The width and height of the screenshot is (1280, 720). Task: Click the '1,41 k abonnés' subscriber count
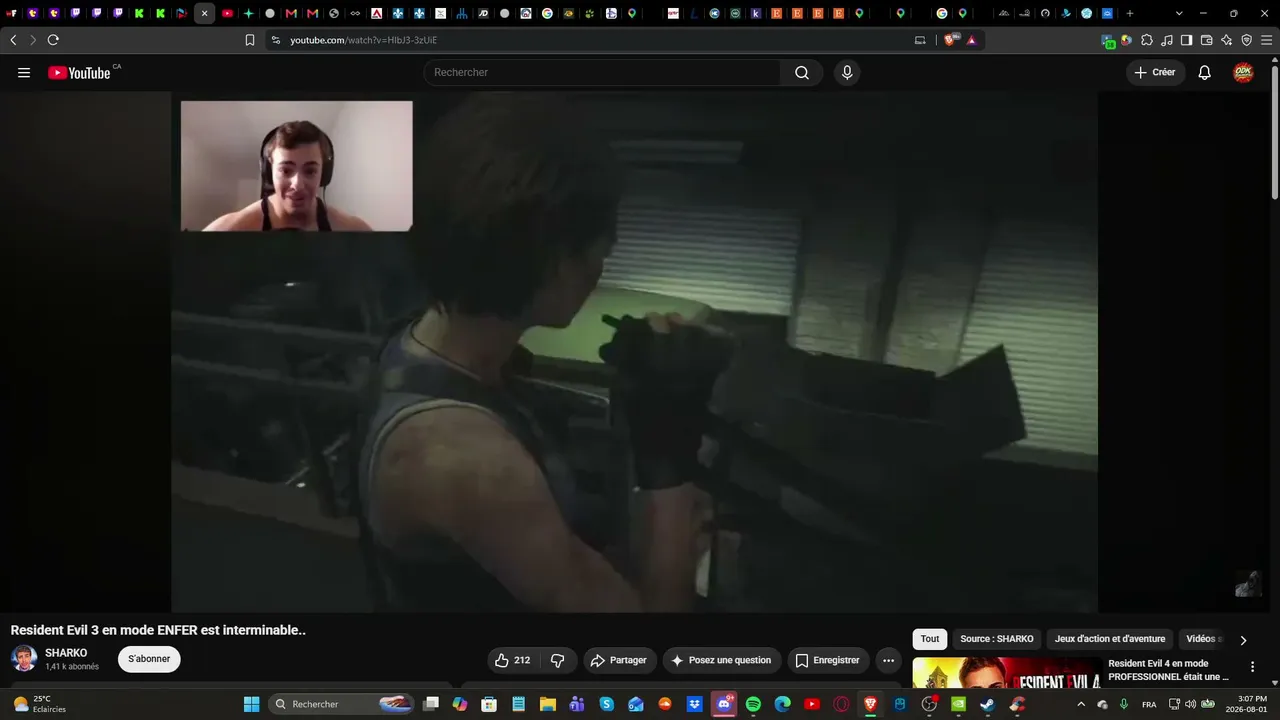pyautogui.click(x=72, y=667)
